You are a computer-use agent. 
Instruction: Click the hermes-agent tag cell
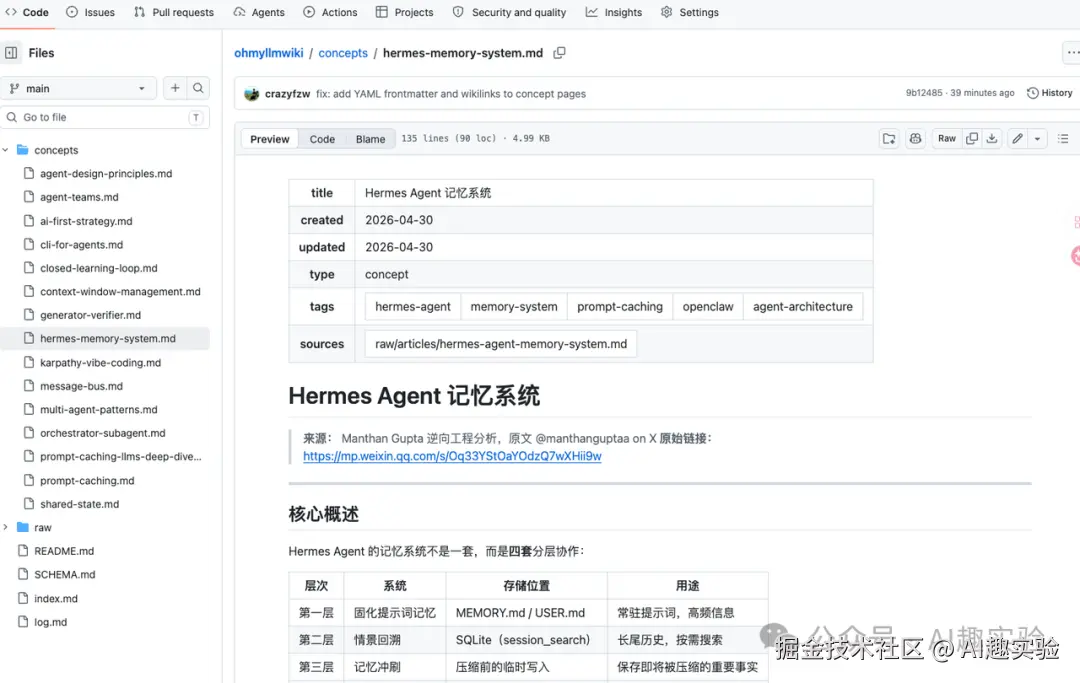(413, 306)
